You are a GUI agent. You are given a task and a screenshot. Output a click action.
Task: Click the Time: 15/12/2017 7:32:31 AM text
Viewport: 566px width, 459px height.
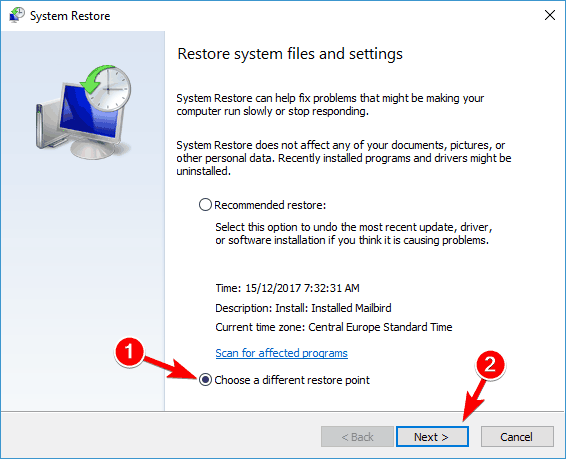point(287,288)
